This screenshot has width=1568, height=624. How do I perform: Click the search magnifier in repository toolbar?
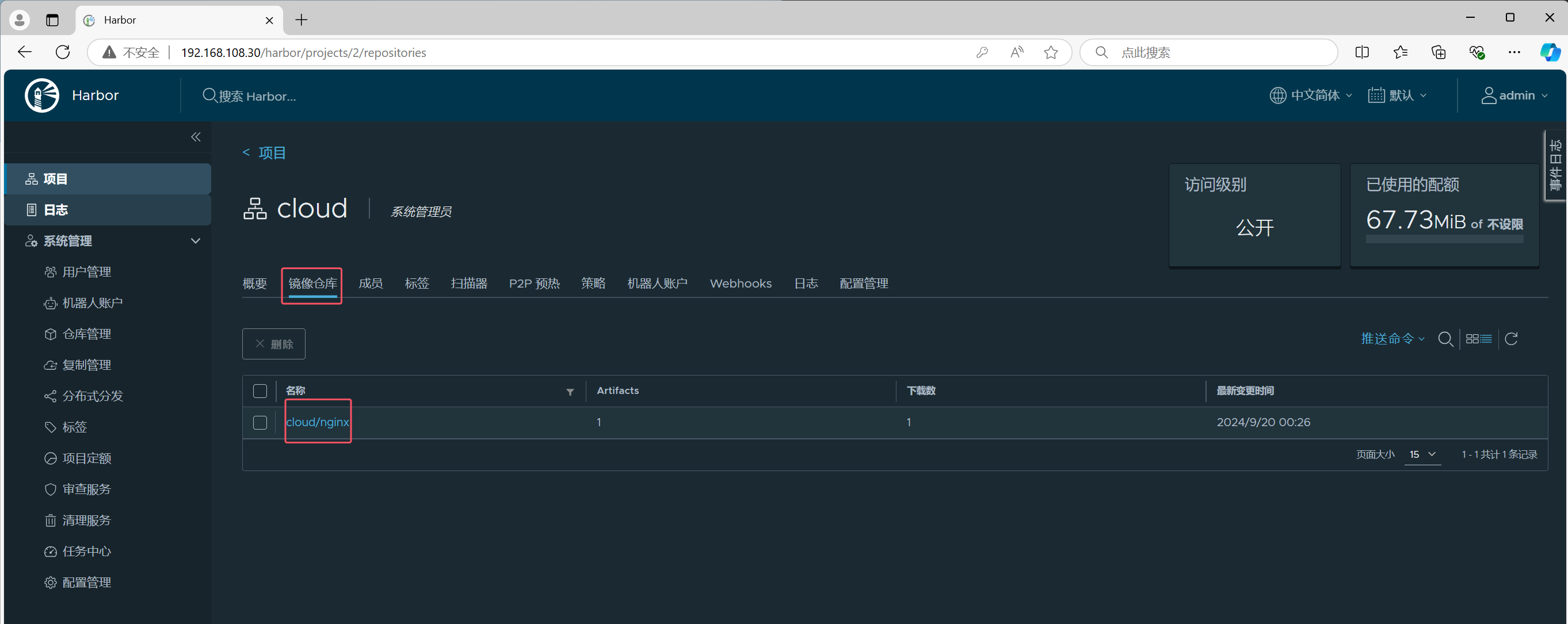pos(1445,339)
